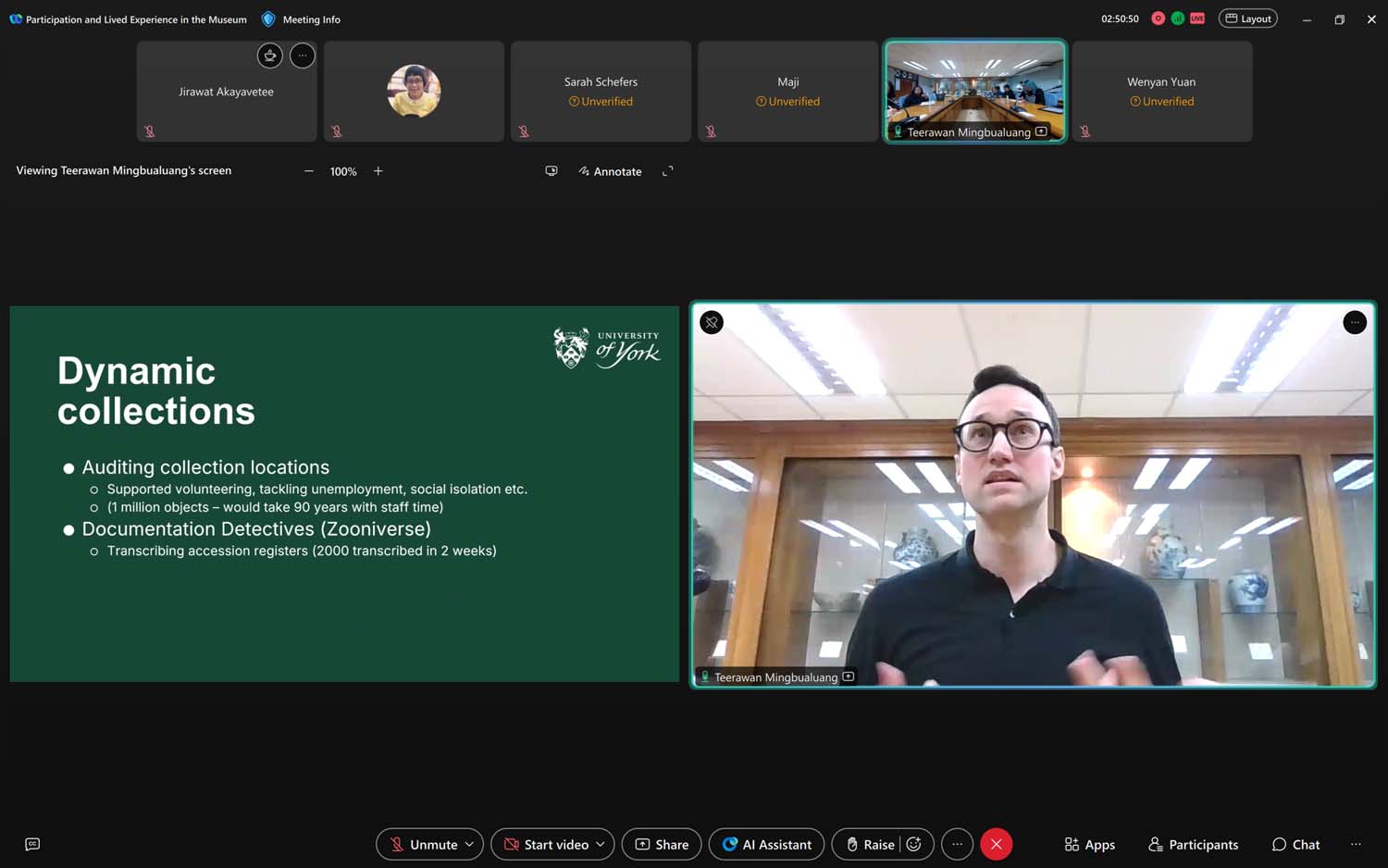Open the Chat panel
The height and width of the screenshot is (868, 1388).
[1295, 844]
